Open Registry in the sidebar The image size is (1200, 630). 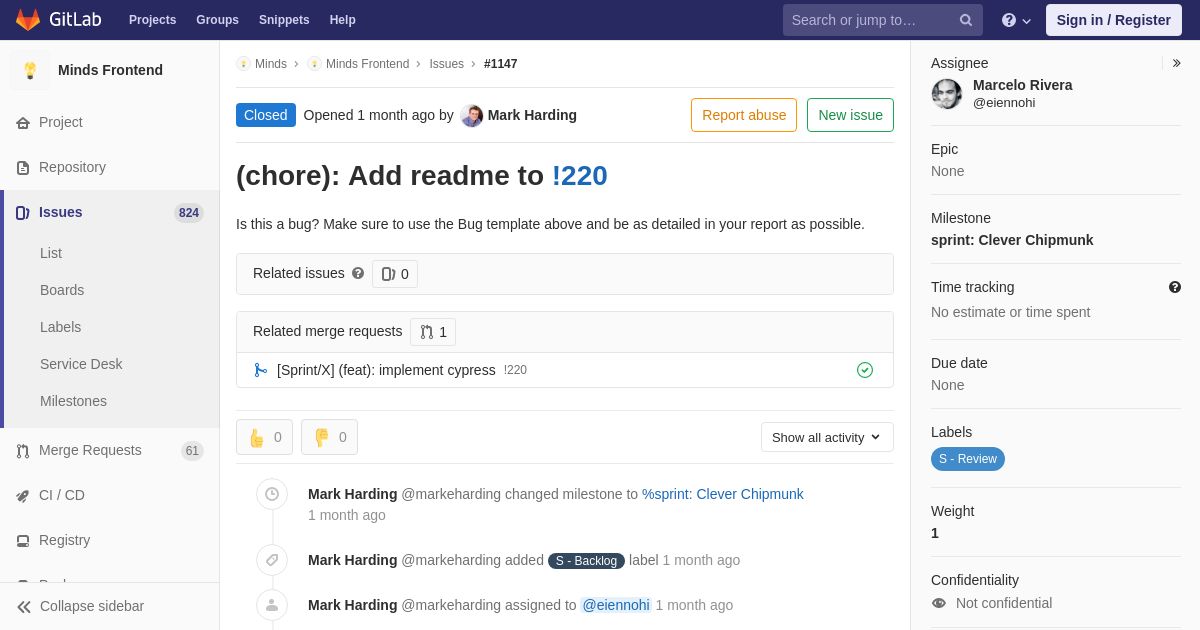coord(64,540)
